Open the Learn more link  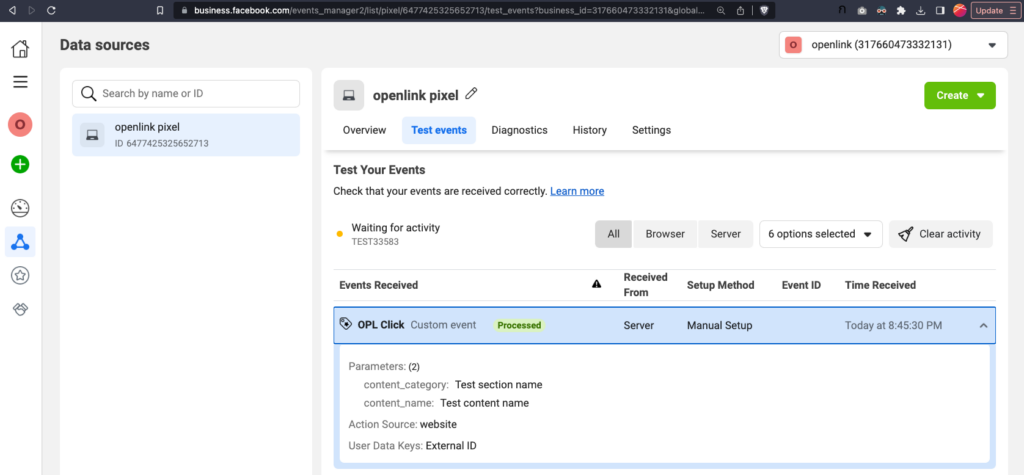[577, 191]
